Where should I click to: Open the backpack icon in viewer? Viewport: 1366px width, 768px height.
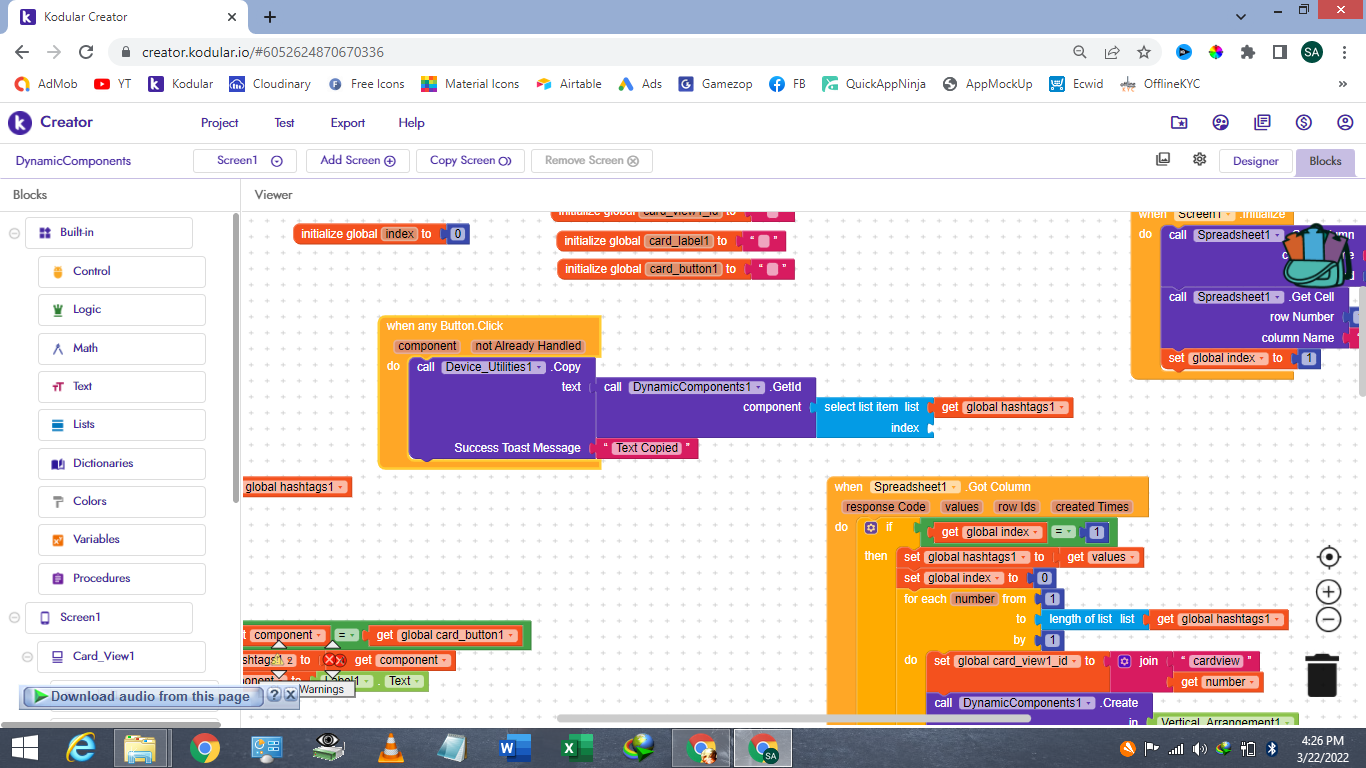click(x=1318, y=256)
